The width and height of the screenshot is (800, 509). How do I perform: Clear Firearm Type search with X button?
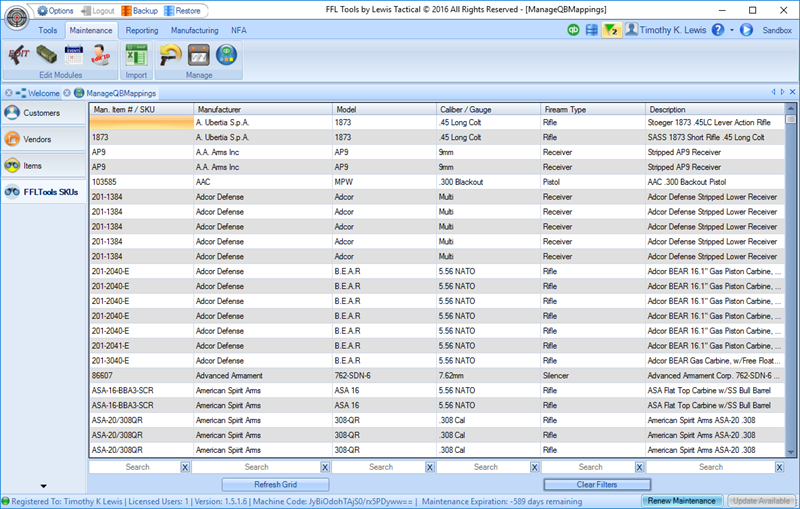tap(639, 467)
